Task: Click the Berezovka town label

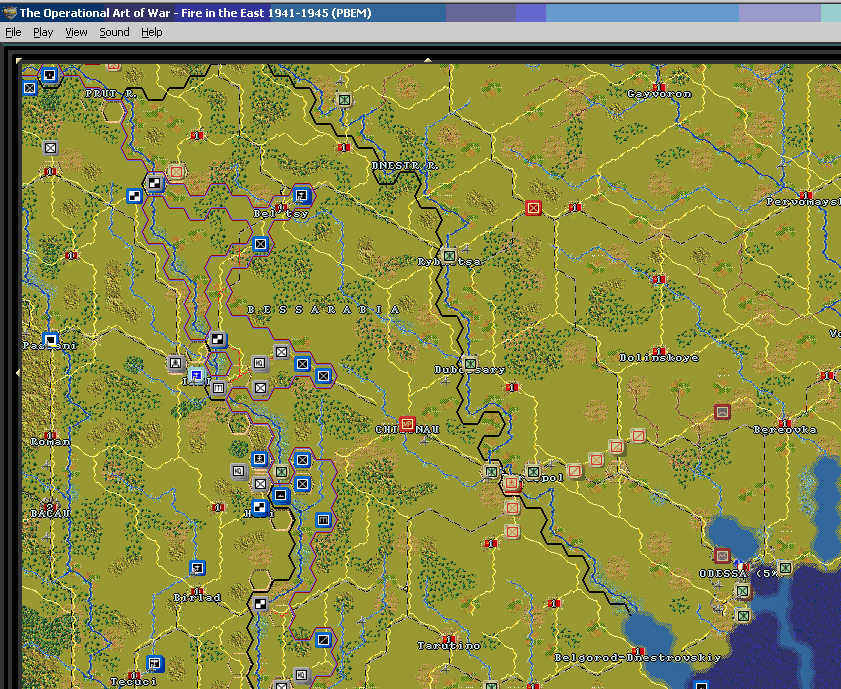Action: pyautogui.click(x=785, y=429)
